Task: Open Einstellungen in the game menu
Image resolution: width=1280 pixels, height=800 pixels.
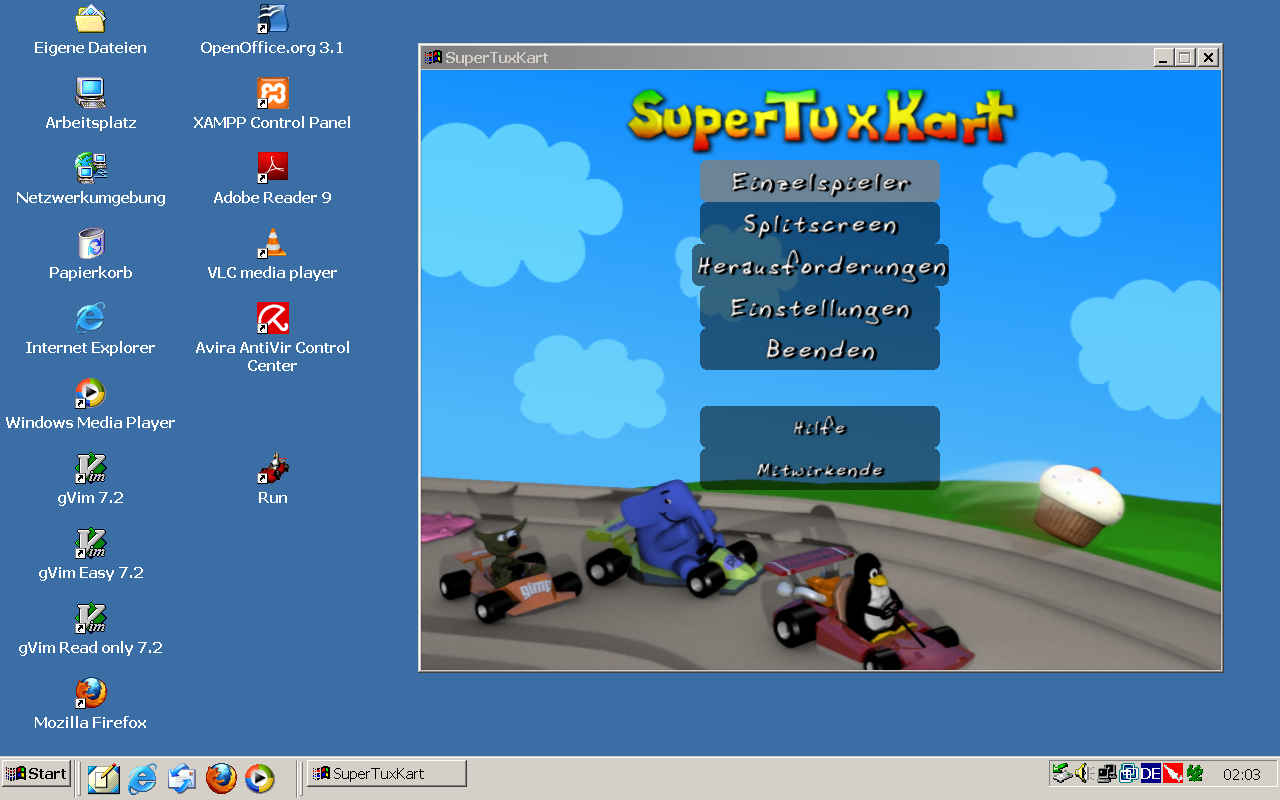Action: [820, 307]
